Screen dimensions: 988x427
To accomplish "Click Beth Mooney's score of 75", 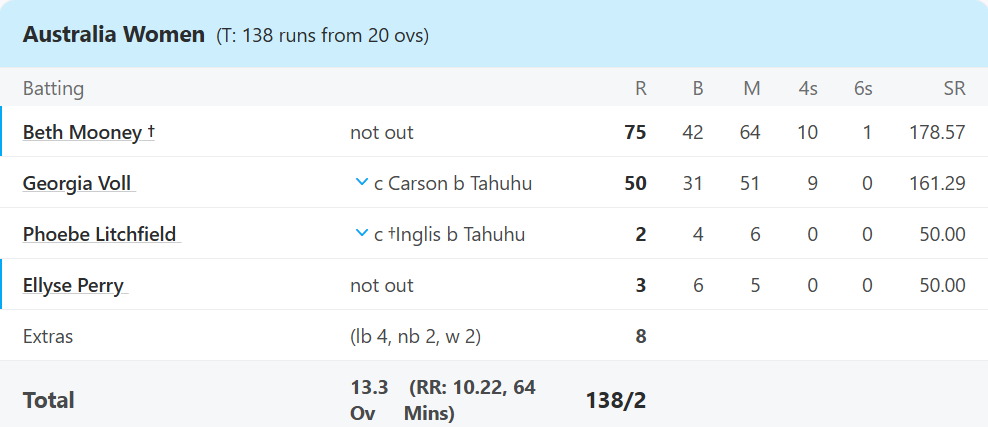I will click(x=635, y=133).
